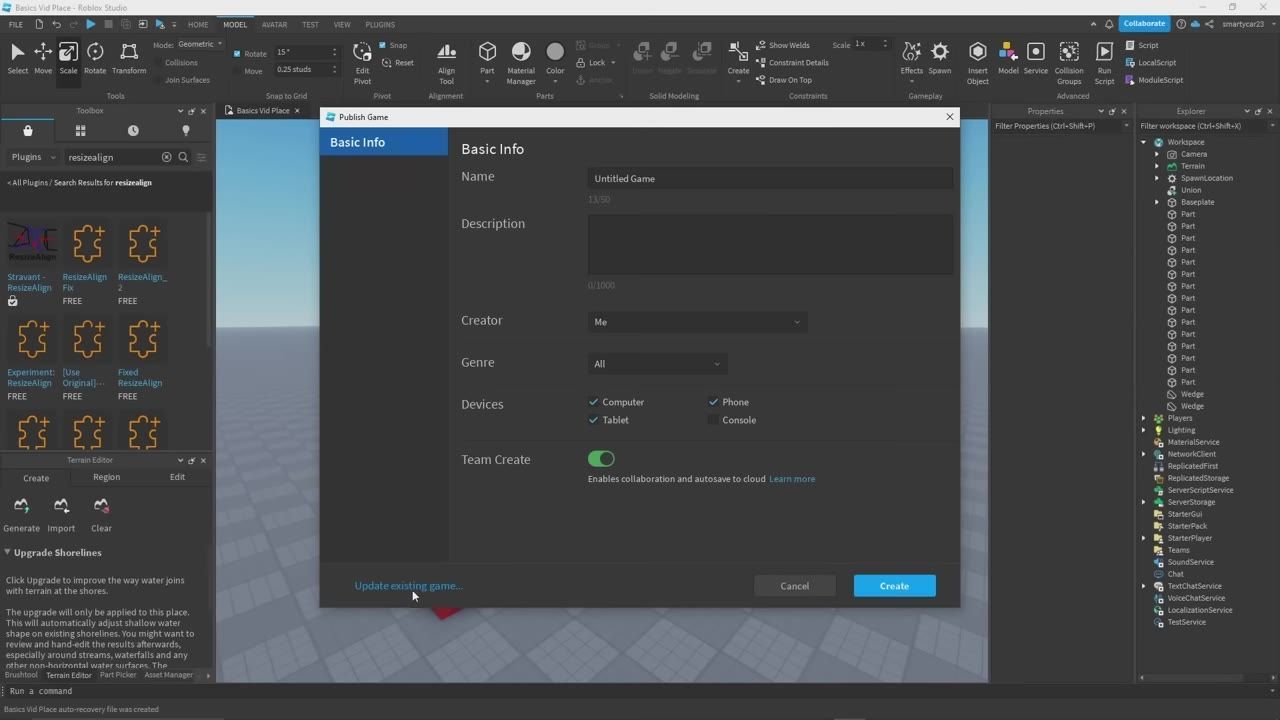Open the Genre dropdown
The image size is (1280, 720).
(x=656, y=364)
